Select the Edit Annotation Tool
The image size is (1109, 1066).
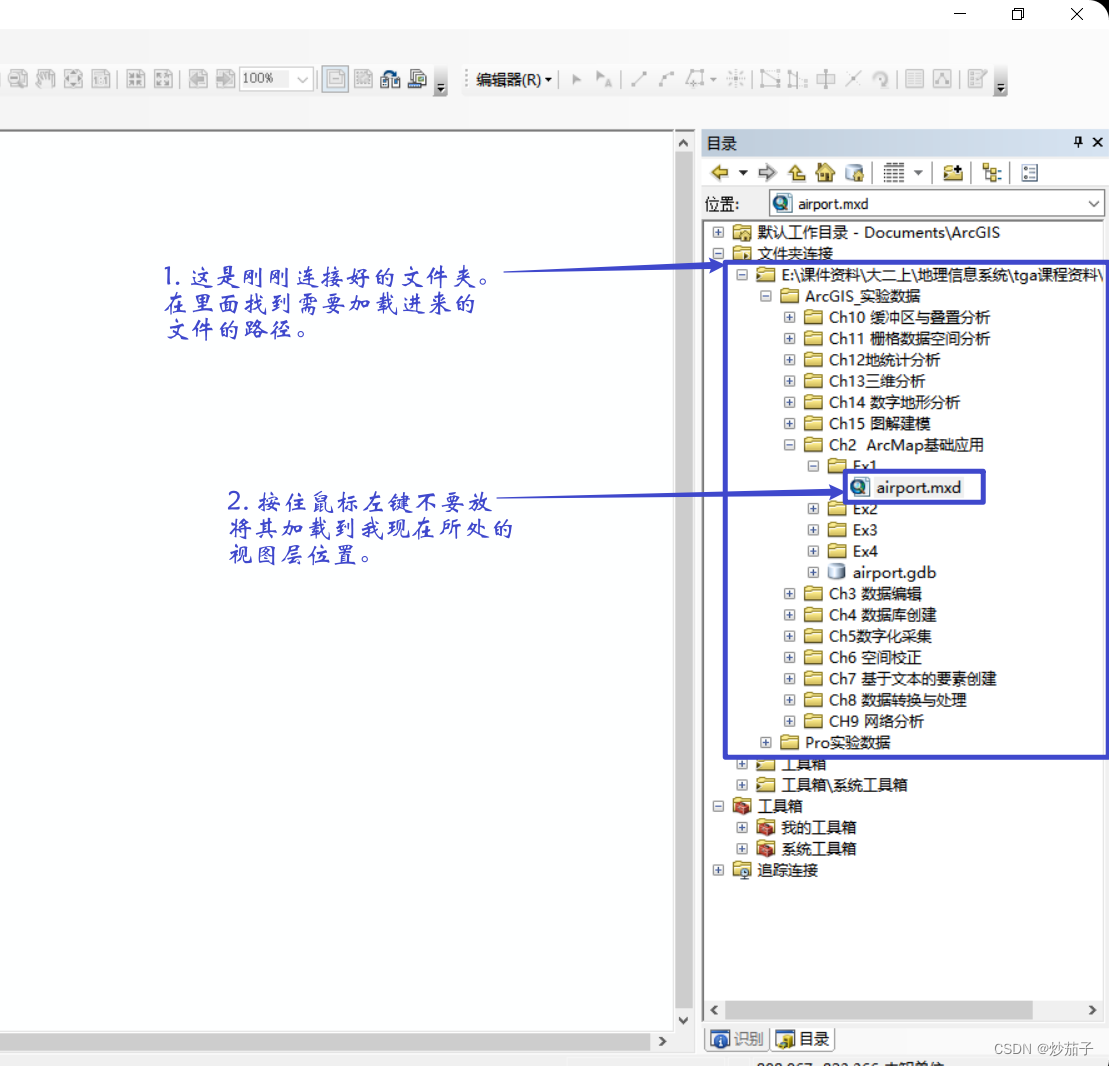click(603, 79)
